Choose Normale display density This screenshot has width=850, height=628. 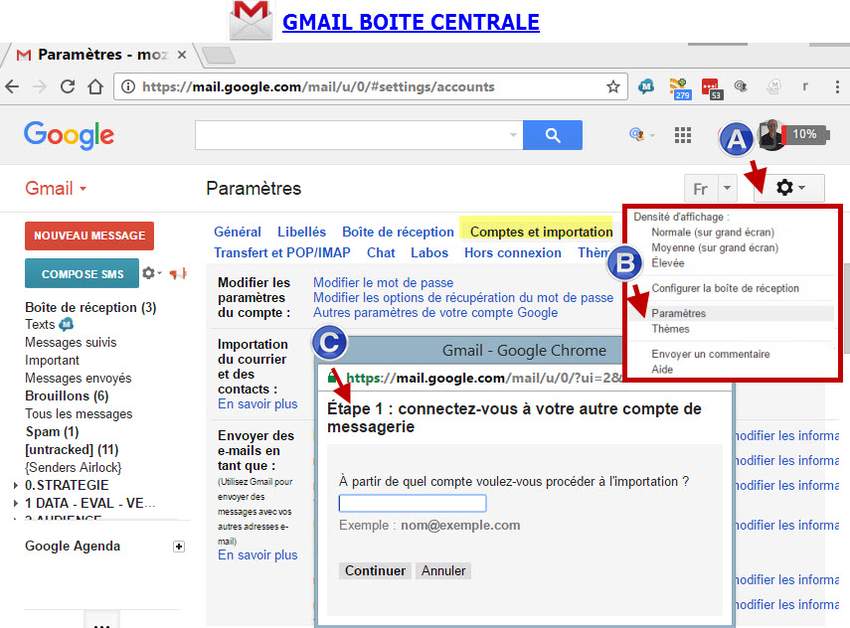pos(712,232)
